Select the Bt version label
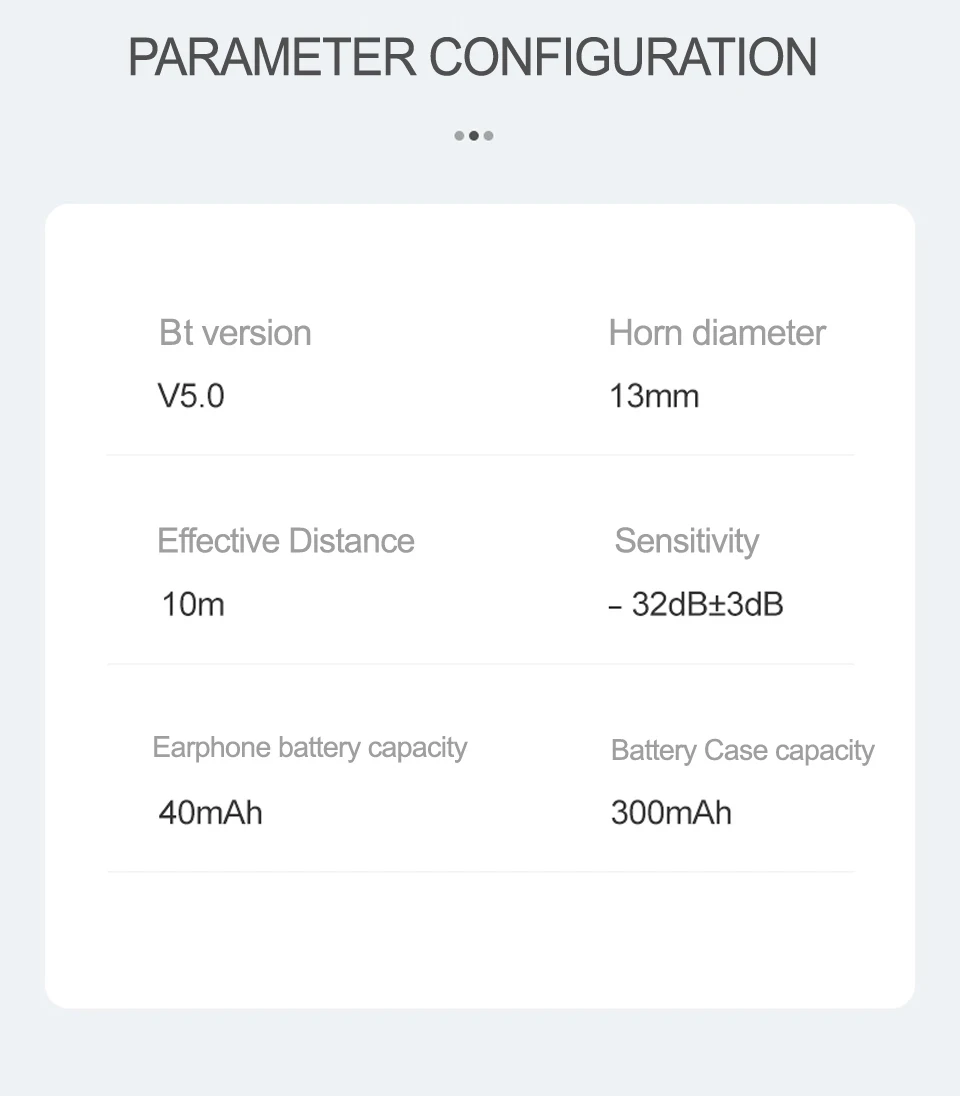 (235, 333)
